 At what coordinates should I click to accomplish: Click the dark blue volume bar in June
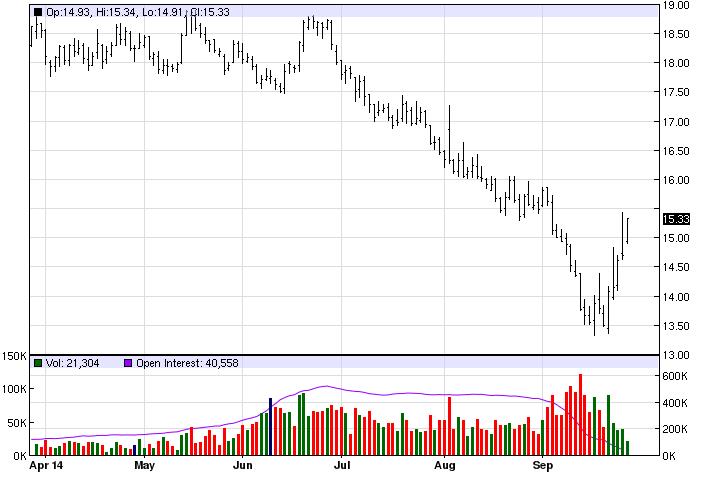[x=270, y=427]
